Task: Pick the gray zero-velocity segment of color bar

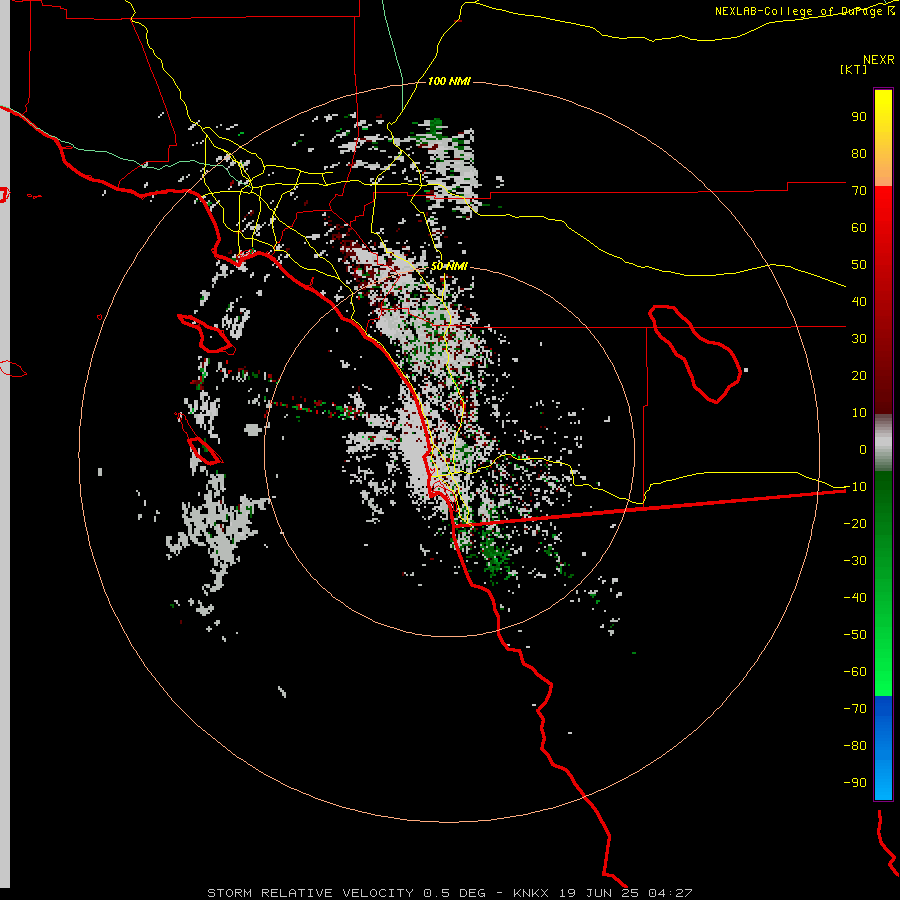Action: tap(883, 443)
